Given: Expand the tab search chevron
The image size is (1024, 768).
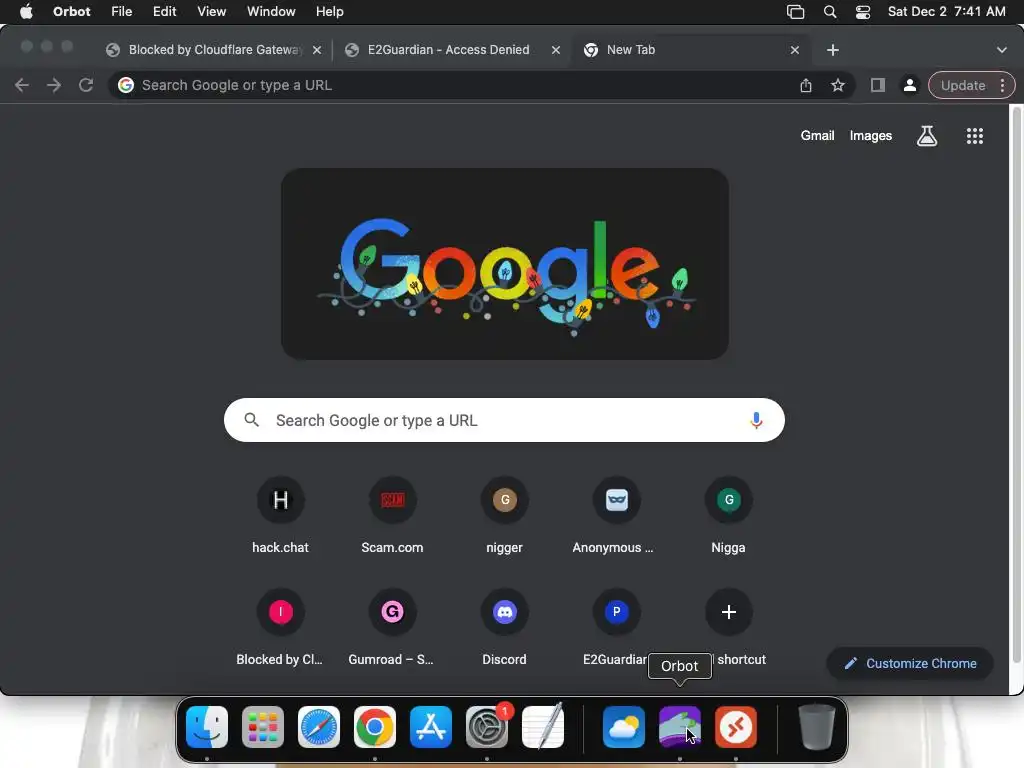Looking at the screenshot, I should (1002, 50).
